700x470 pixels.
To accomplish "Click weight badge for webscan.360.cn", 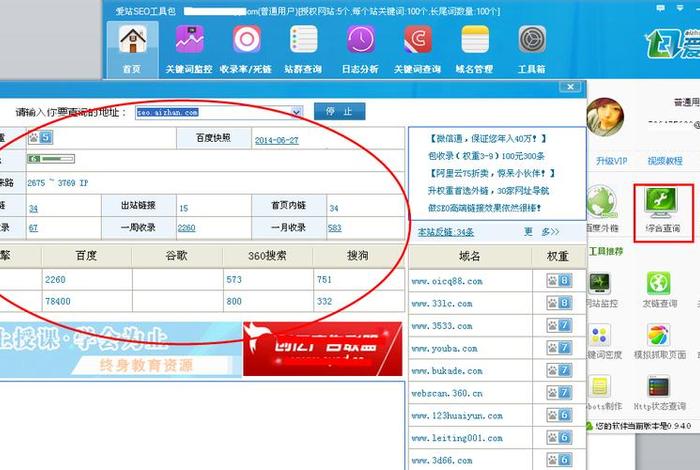I will (559, 393).
